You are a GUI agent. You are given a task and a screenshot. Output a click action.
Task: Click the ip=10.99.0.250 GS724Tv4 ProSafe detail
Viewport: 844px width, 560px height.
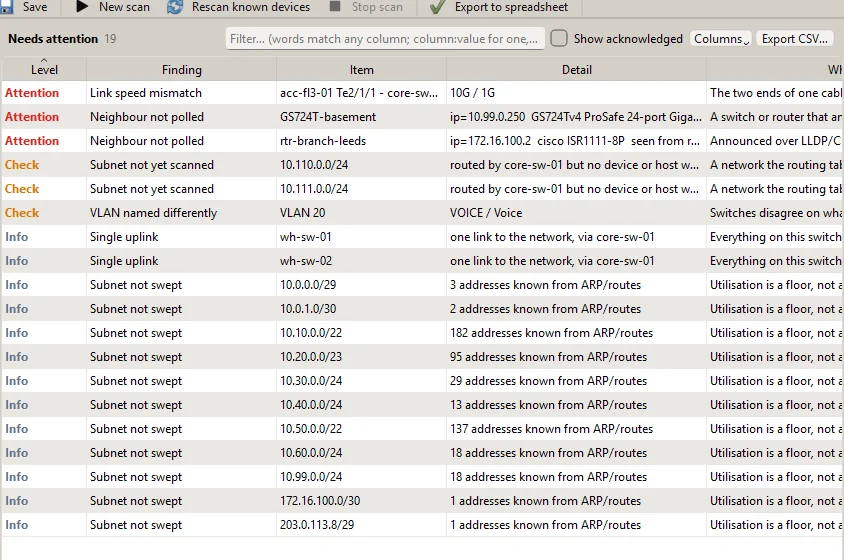(x=575, y=117)
